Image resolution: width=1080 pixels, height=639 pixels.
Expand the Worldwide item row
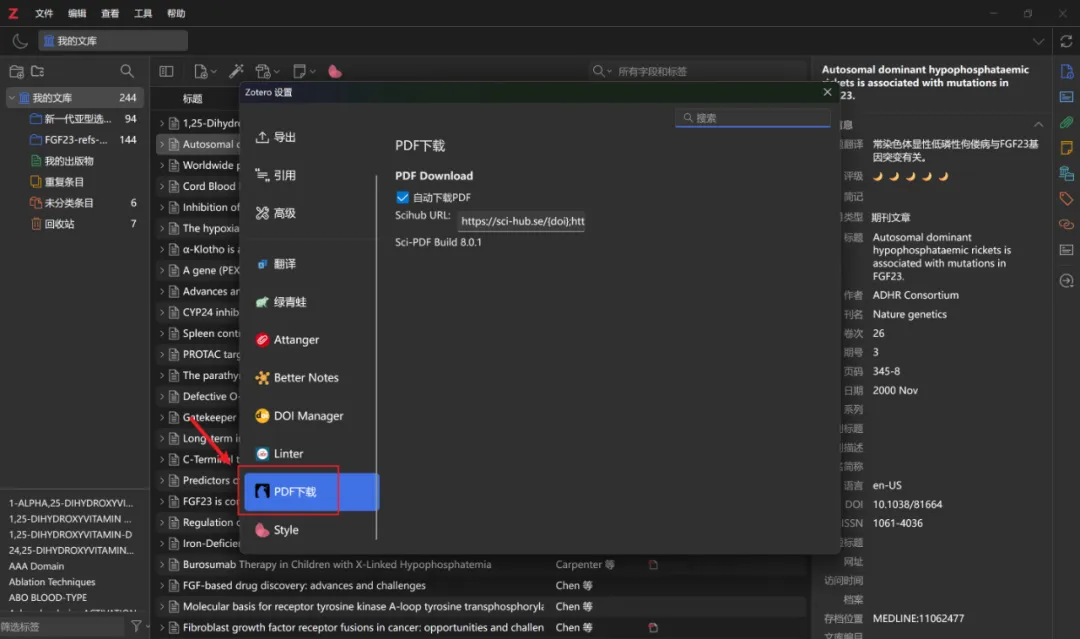pyautogui.click(x=162, y=165)
